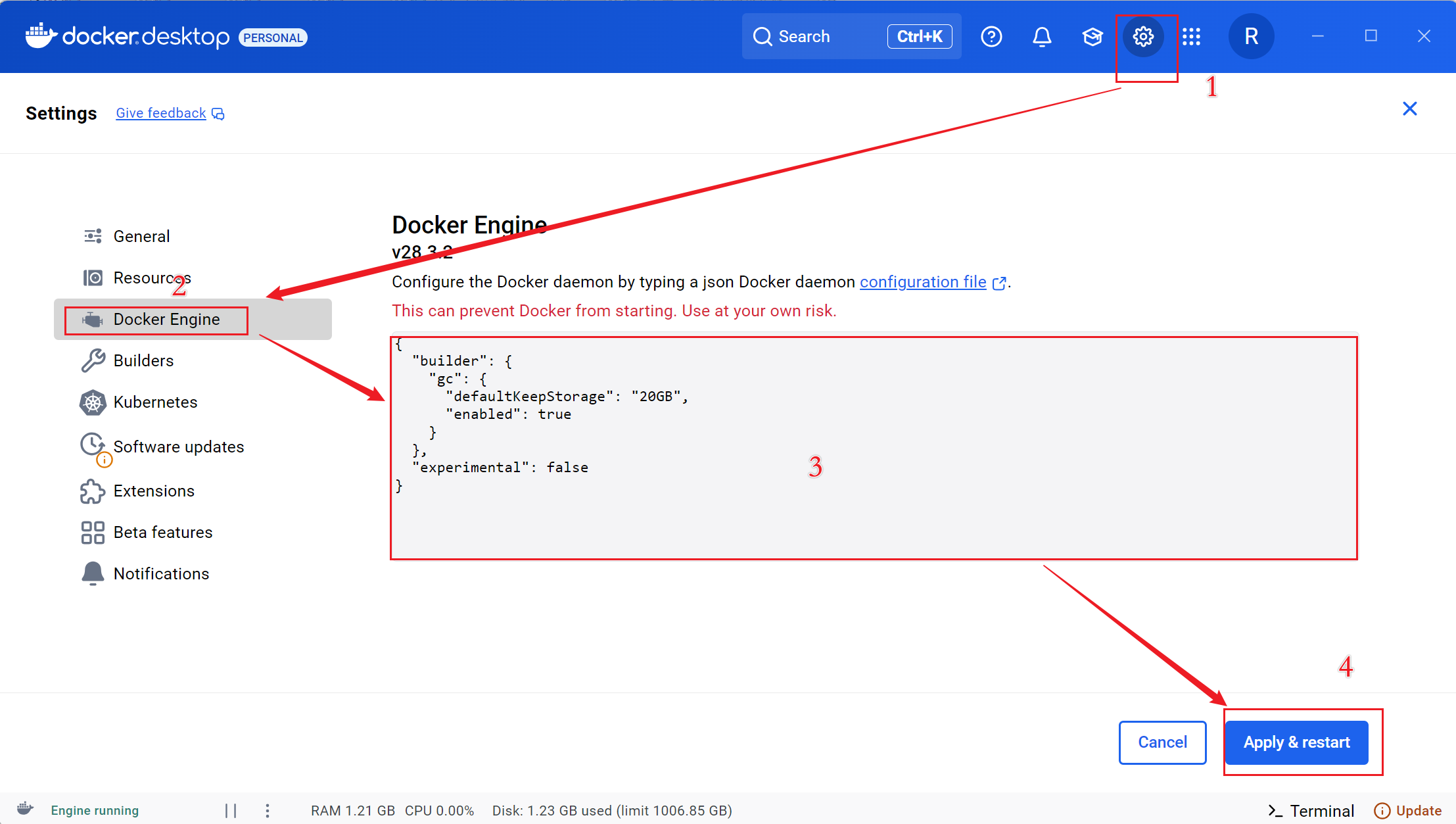The image size is (1456, 824).
Task: Click the Kubernetes helm wheel icon
Action: click(93, 402)
